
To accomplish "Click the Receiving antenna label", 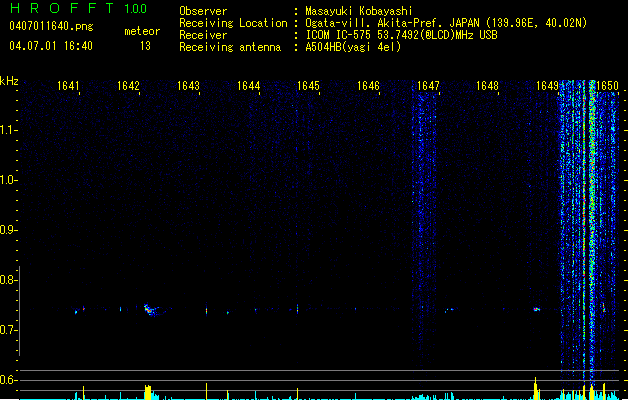I will click(230, 47).
